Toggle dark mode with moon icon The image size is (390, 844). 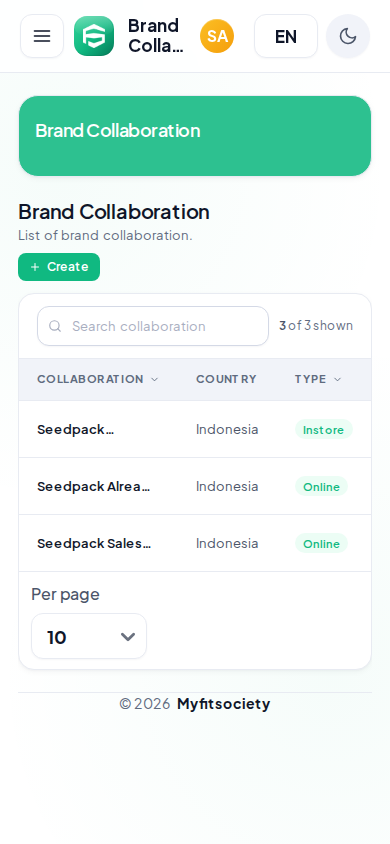[348, 36]
